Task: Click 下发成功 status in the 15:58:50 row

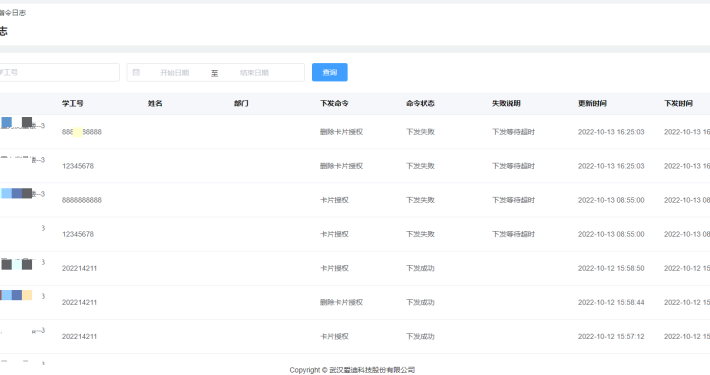Action: point(420,268)
